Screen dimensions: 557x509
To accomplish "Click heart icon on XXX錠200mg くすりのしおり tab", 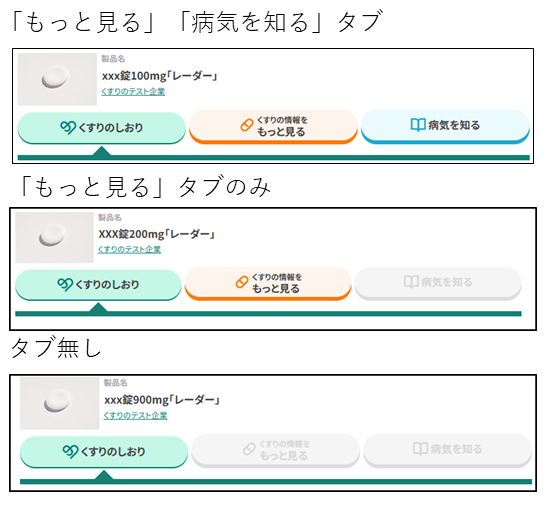I will [65, 285].
